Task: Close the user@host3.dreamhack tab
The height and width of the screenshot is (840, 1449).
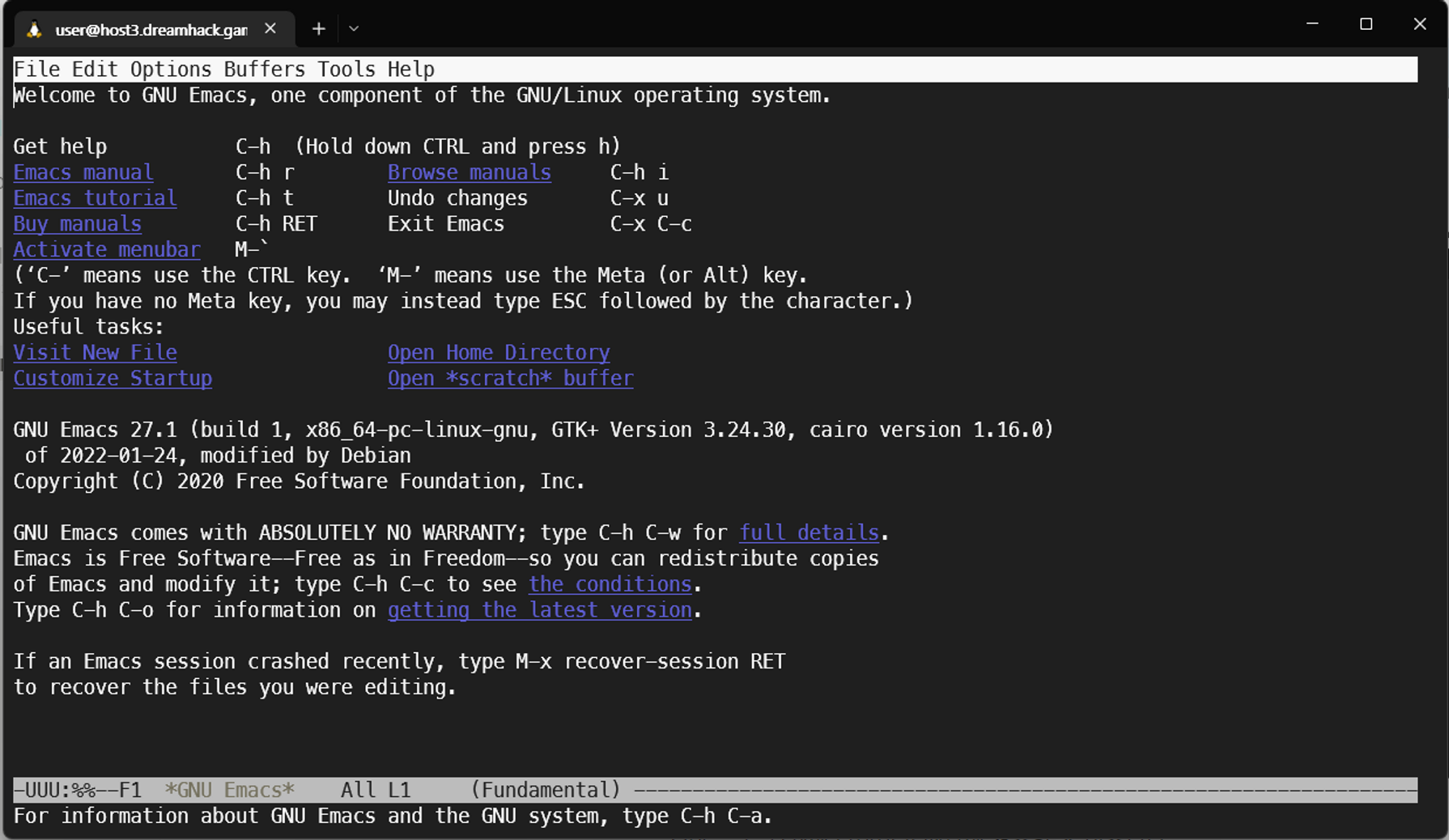Action: coord(270,28)
